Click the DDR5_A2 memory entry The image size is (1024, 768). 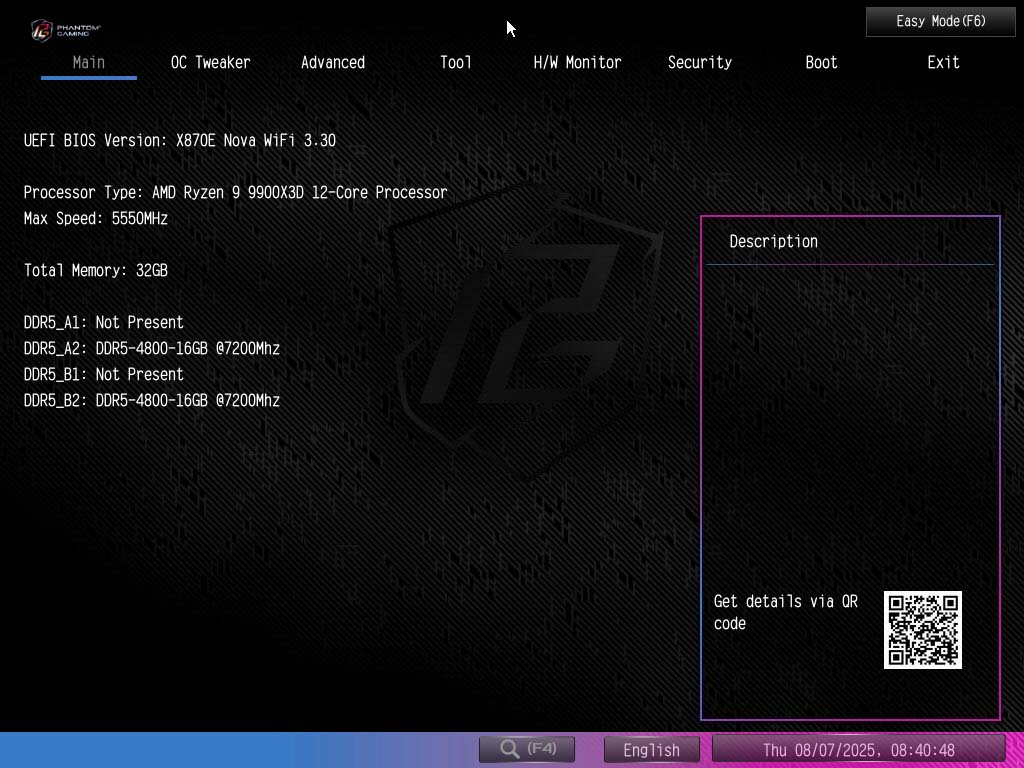click(x=151, y=348)
